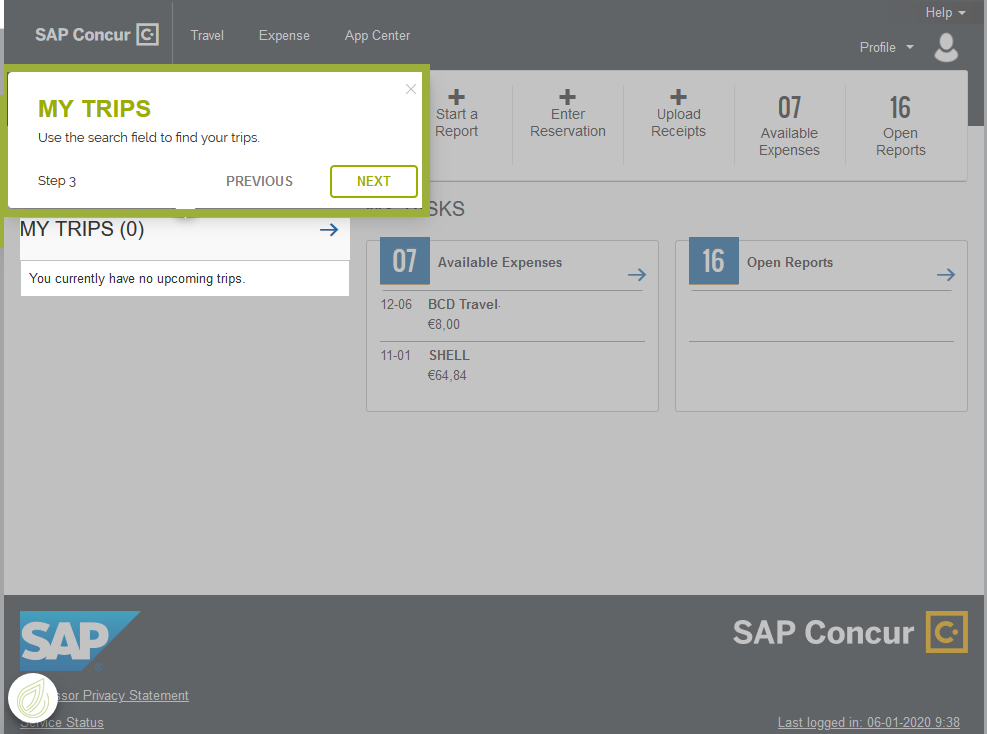
Task: Click the blue 07 badge in tasks
Action: click(405, 261)
